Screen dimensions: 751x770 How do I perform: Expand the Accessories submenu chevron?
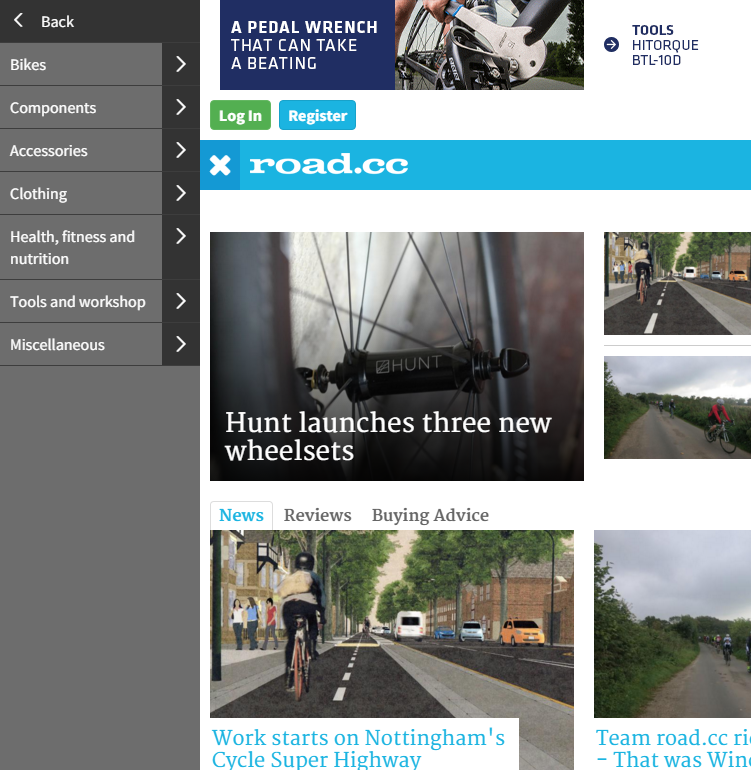(x=181, y=150)
